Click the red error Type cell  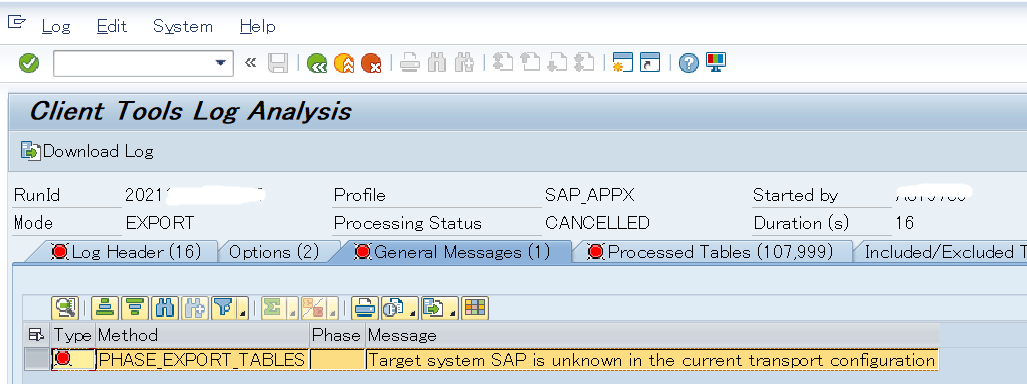pyautogui.click(x=73, y=360)
